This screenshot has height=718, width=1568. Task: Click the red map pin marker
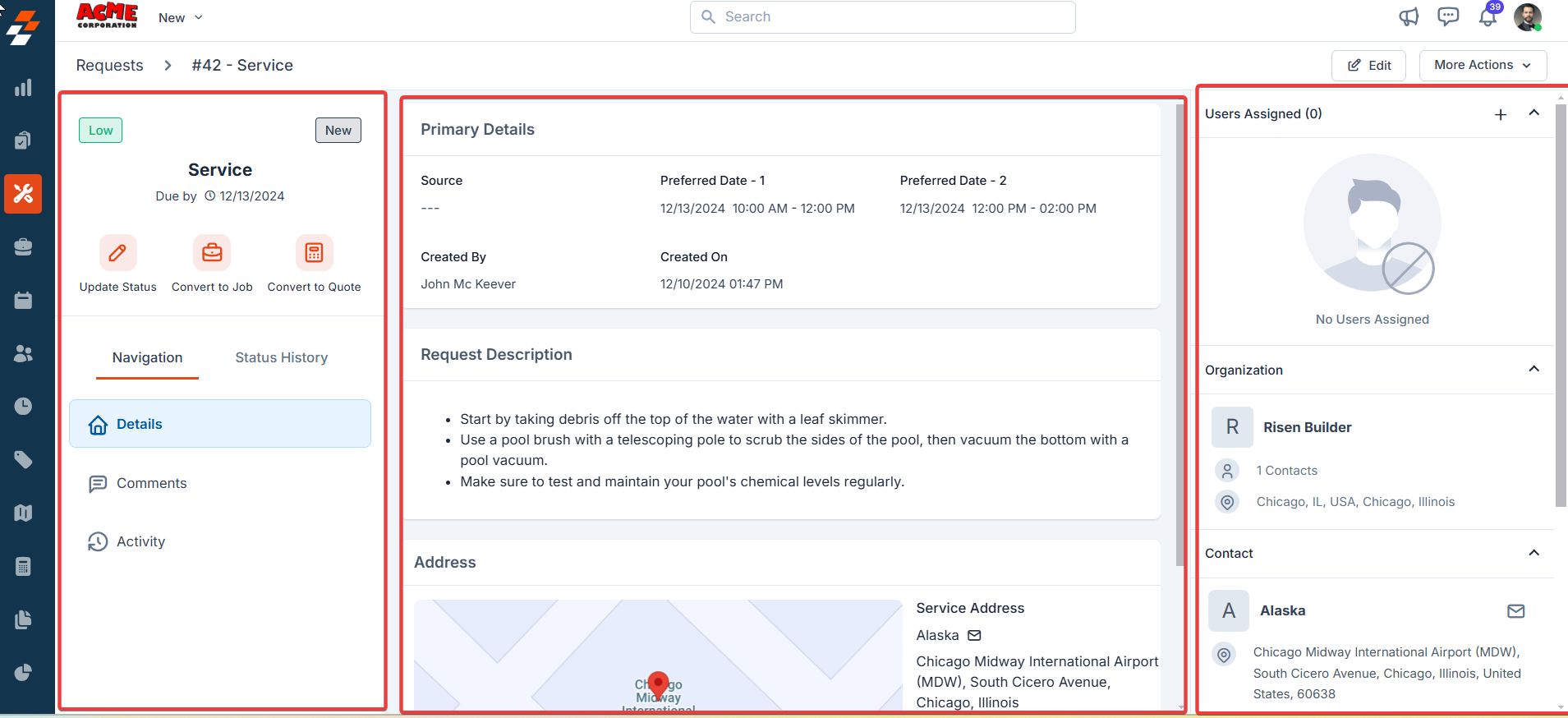(658, 684)
